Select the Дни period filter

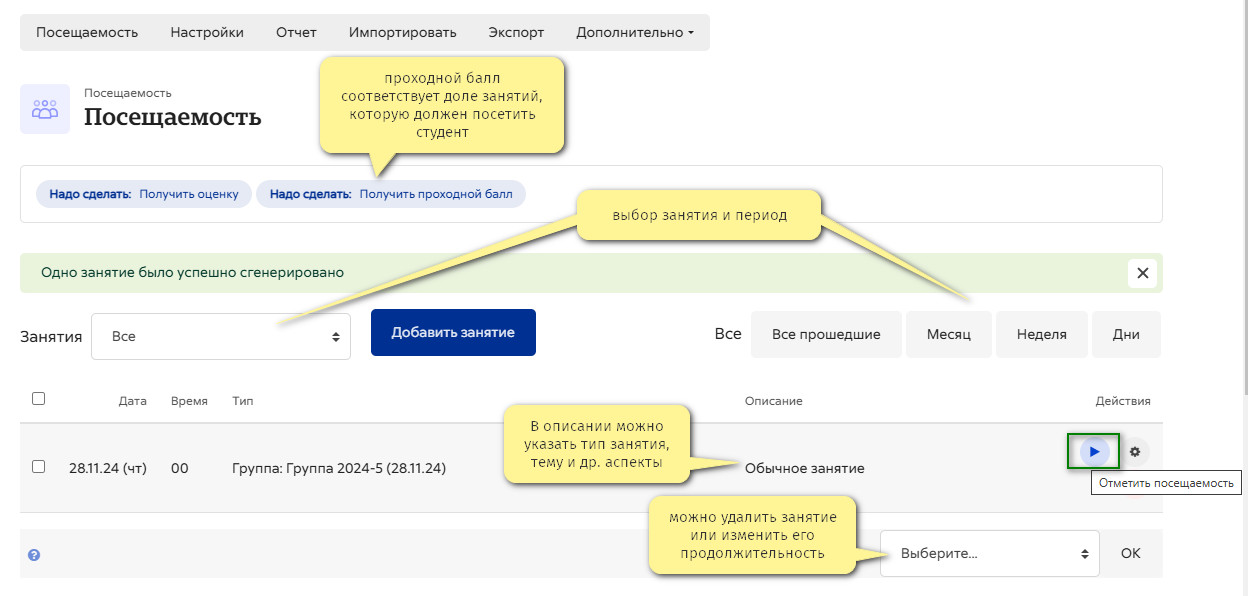tap(1126, 334)
